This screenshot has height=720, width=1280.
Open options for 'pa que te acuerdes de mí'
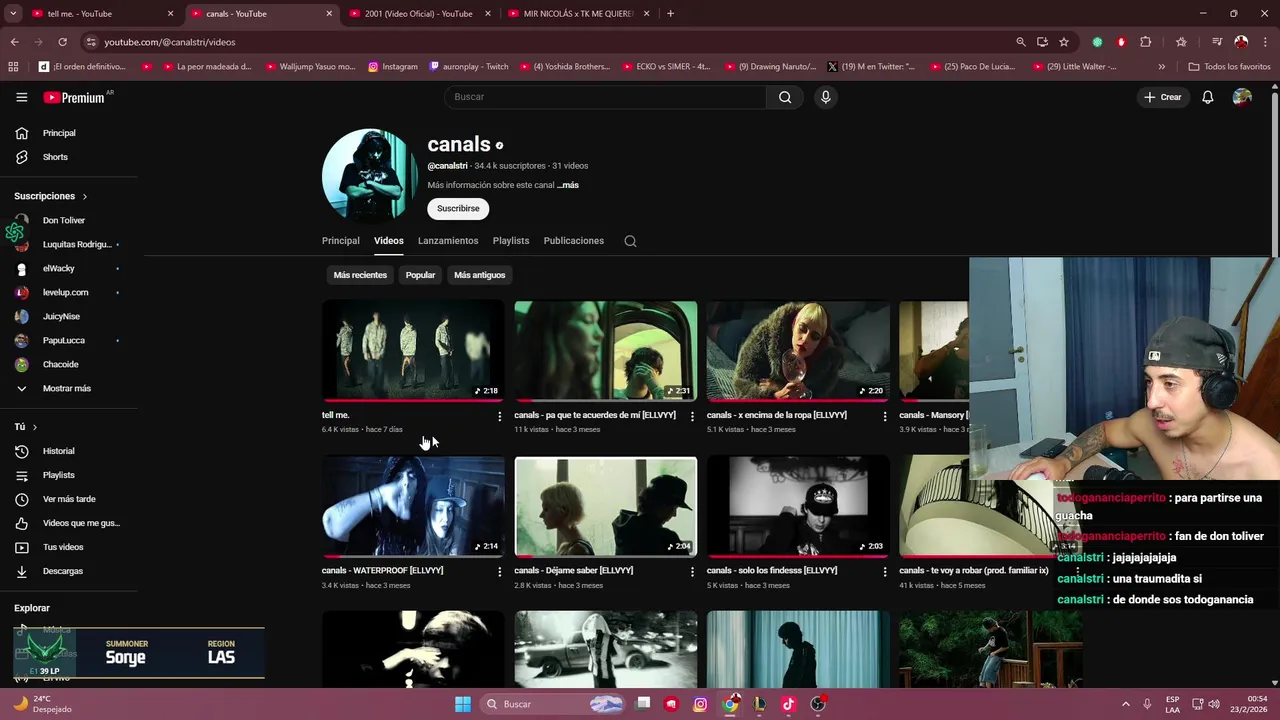[x=692, y=416]
